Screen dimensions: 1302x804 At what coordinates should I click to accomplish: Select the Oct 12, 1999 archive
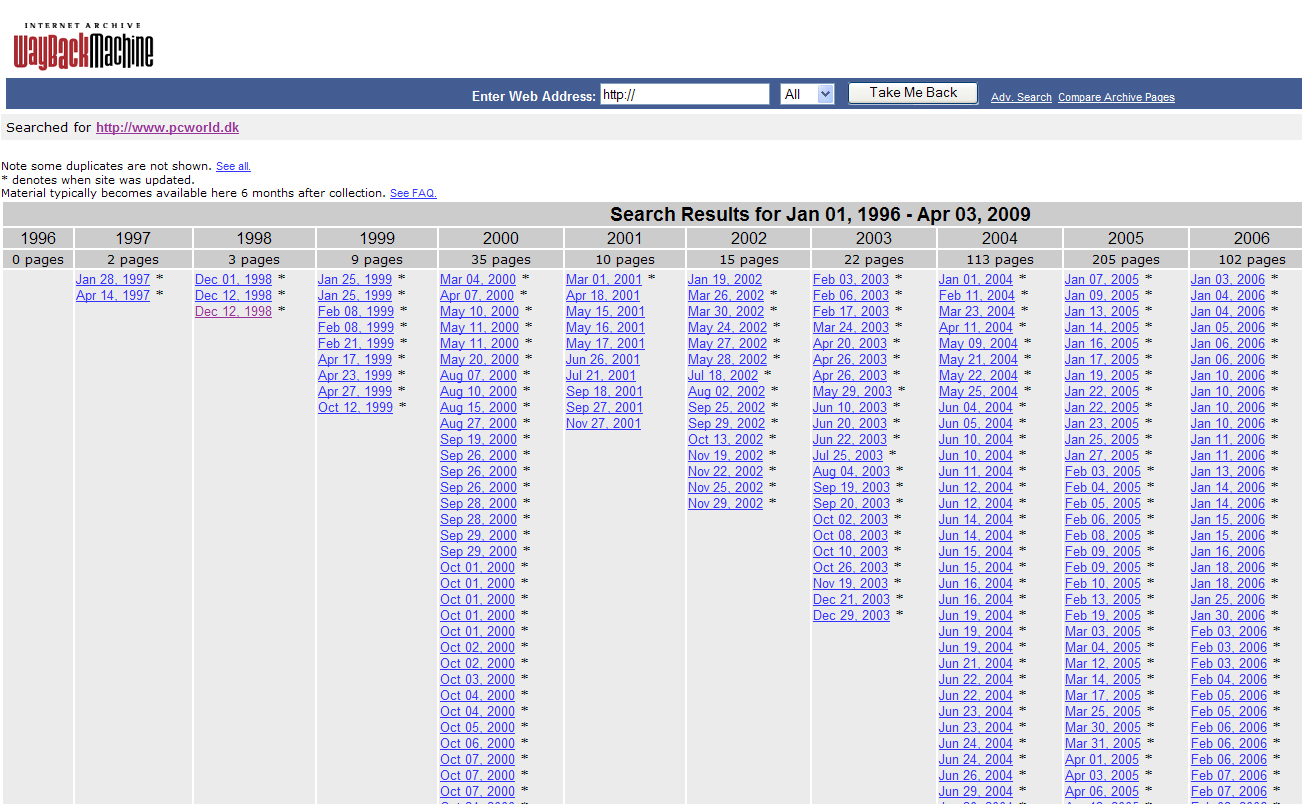(355, 407)
